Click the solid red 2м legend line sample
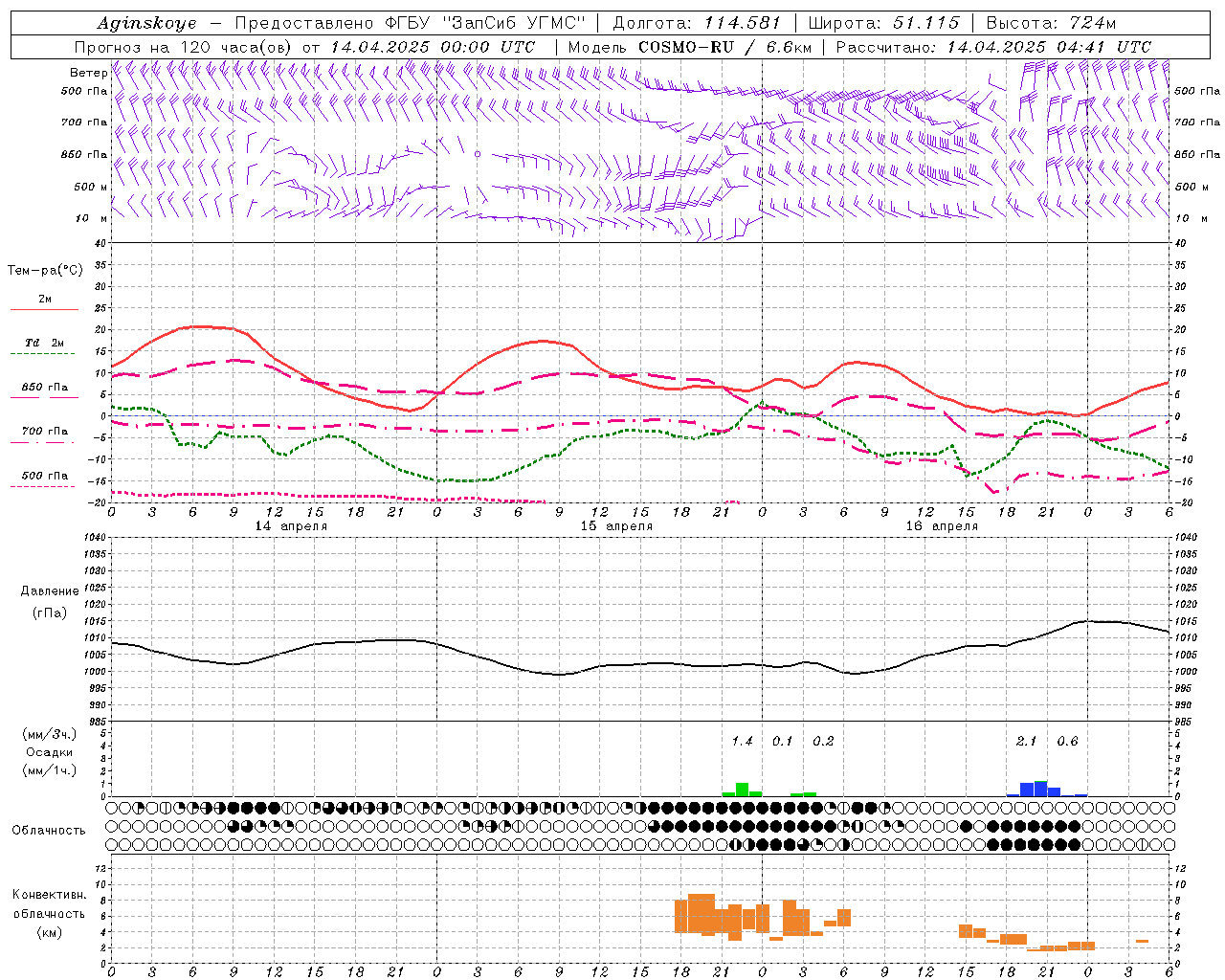This screenshot has width=1225, height=980. pyautogui.click(x=44, y=309)
